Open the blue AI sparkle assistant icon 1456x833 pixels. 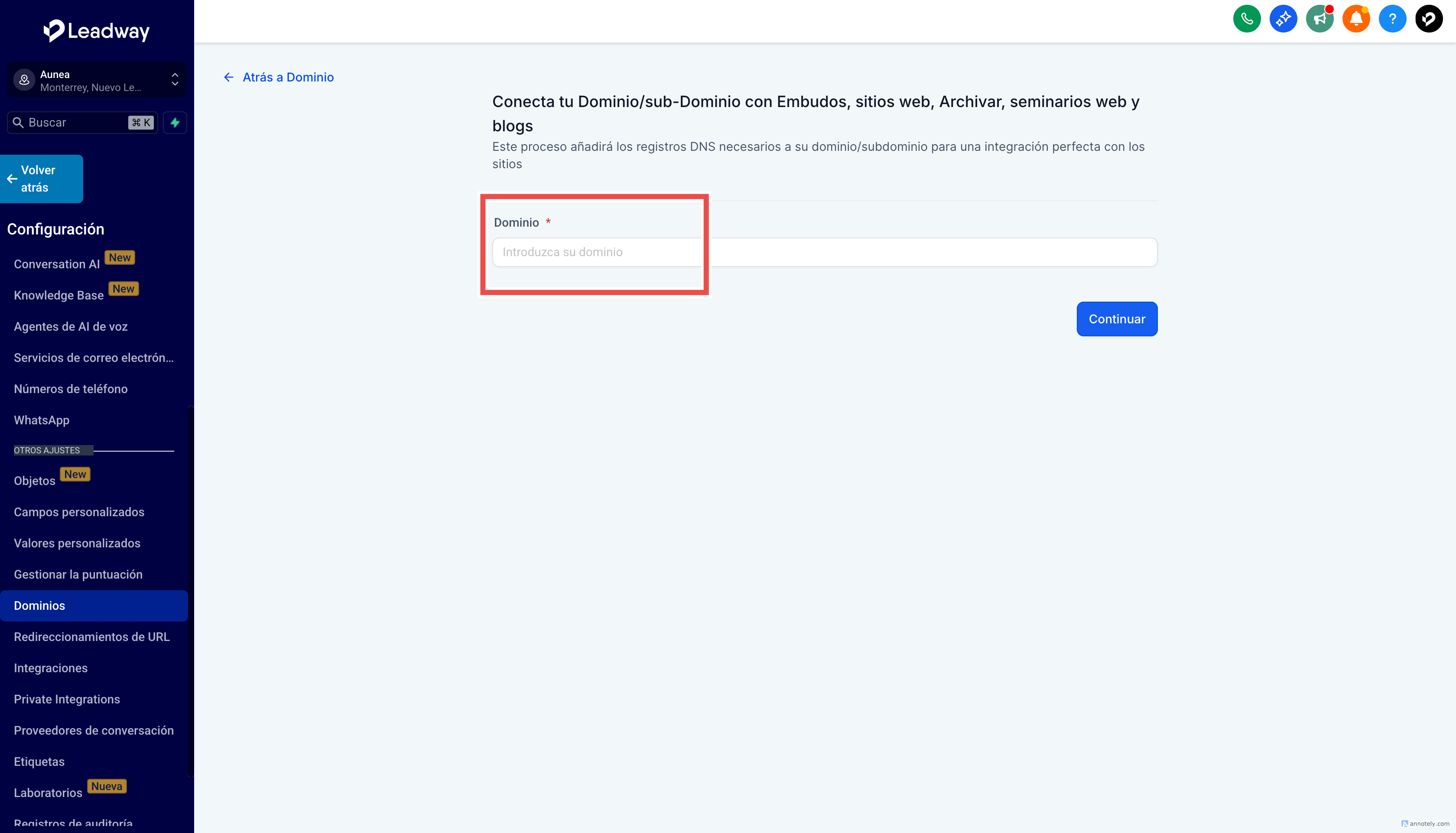tap(1283, 19)
